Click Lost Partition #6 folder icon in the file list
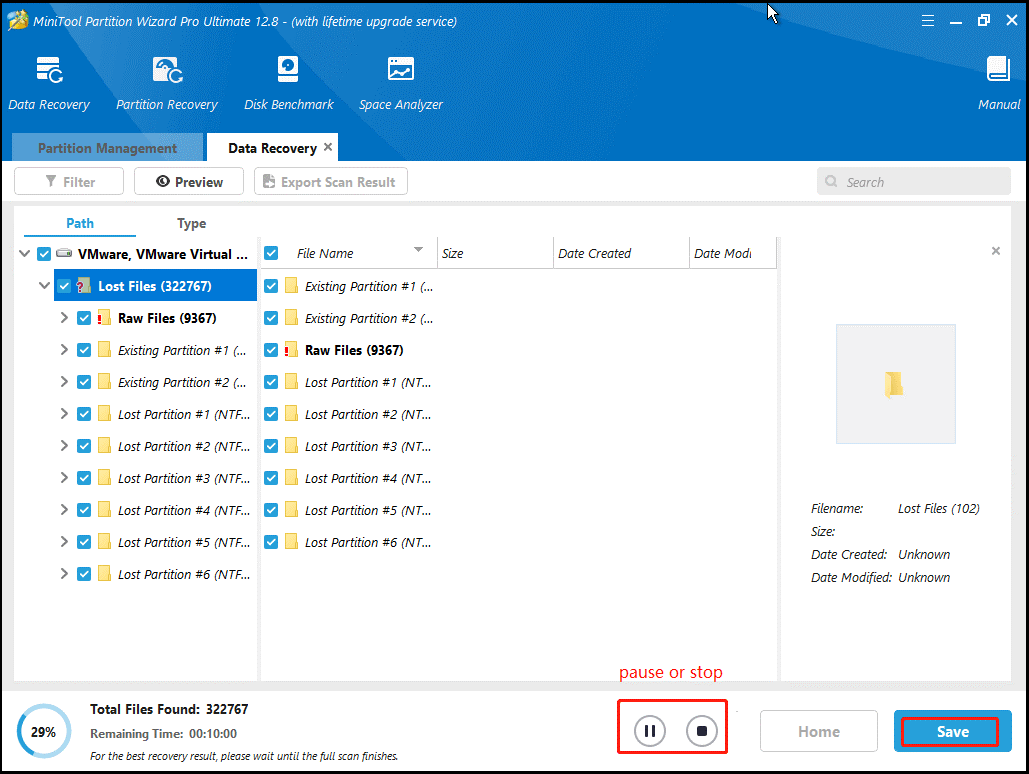The width and height of the screenshot is (1029, 774). 291,542
